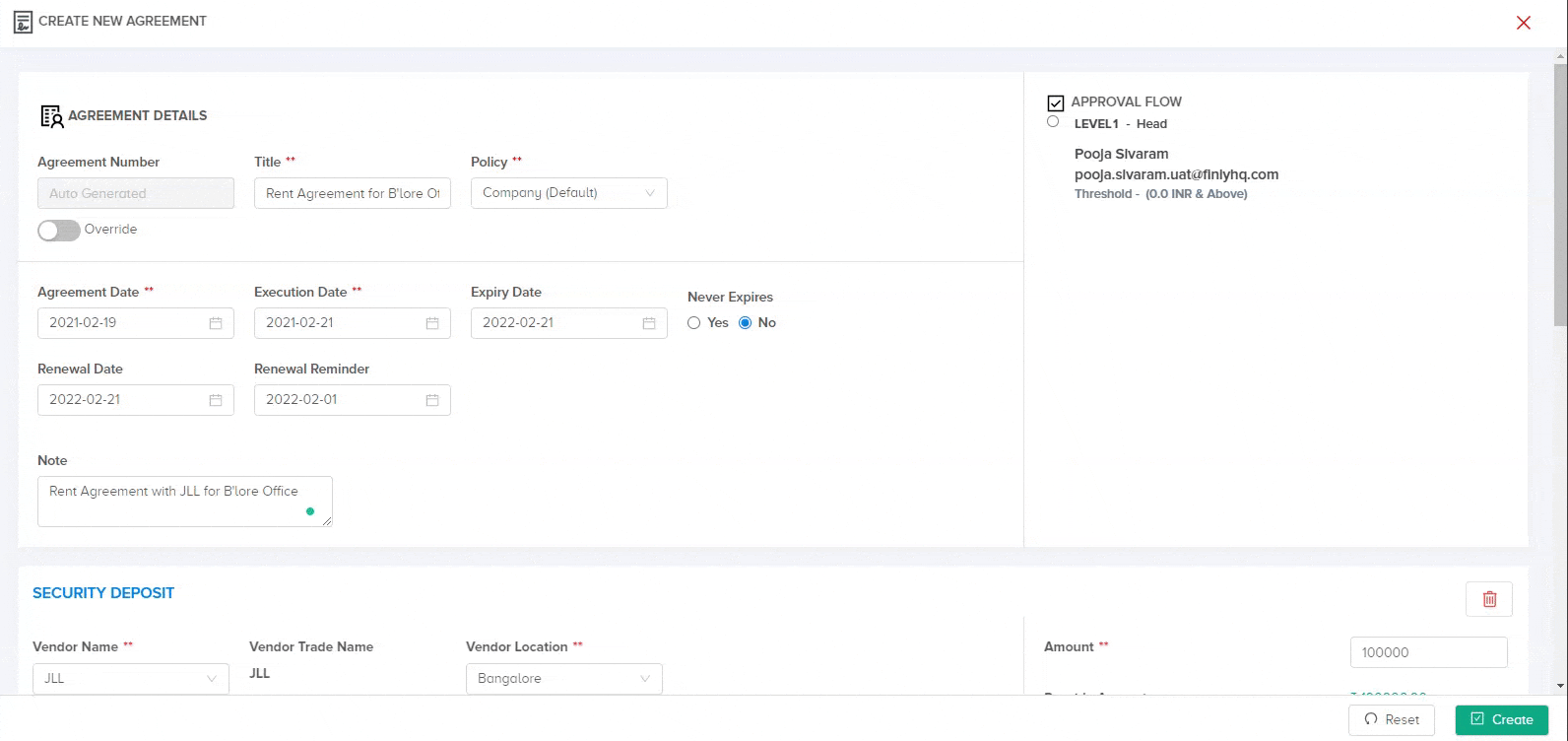Click the Create button

pos(1502,719)
